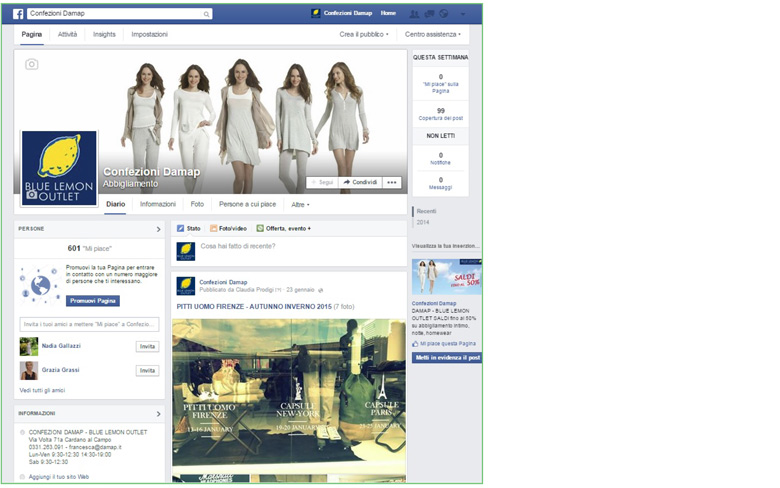Image resolution: width=780 pixels, height=488 pixels.
Task: Click camera icon on Blue Lemon profile picture
Action: 31,195
